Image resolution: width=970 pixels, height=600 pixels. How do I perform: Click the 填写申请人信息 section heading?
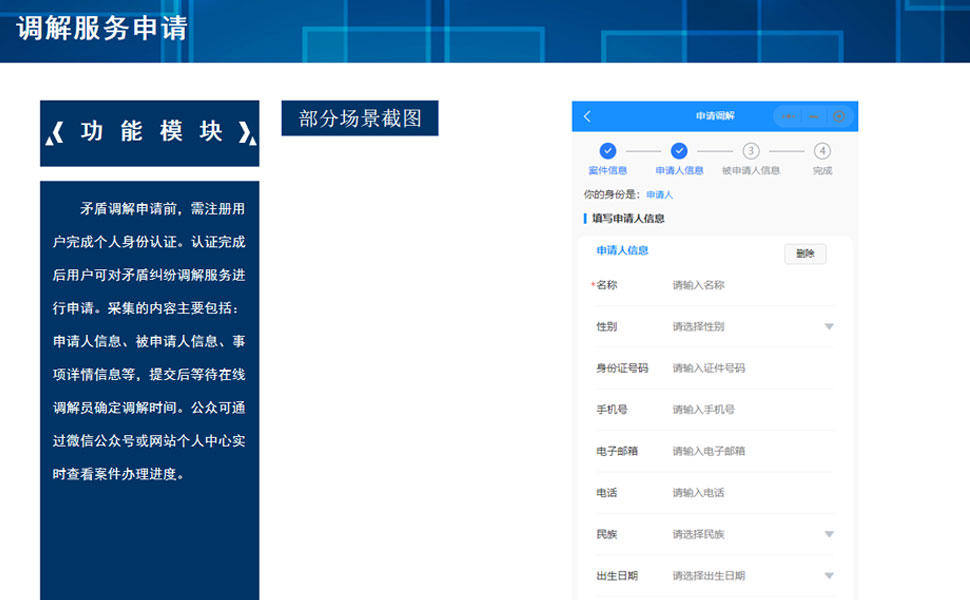(x=628, y=218)
